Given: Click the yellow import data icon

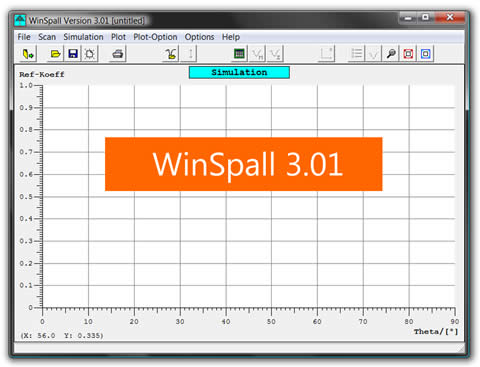Looking at the screenshot, I should 28,54.
